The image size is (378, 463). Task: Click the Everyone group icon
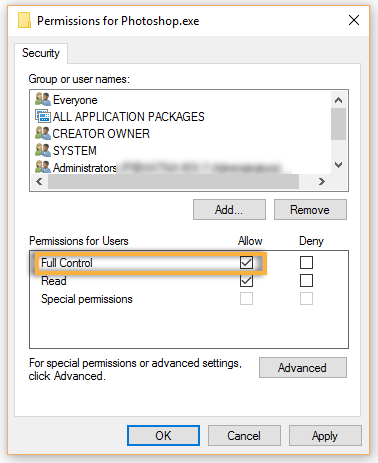pyautogui.click(x=43, y=99)
